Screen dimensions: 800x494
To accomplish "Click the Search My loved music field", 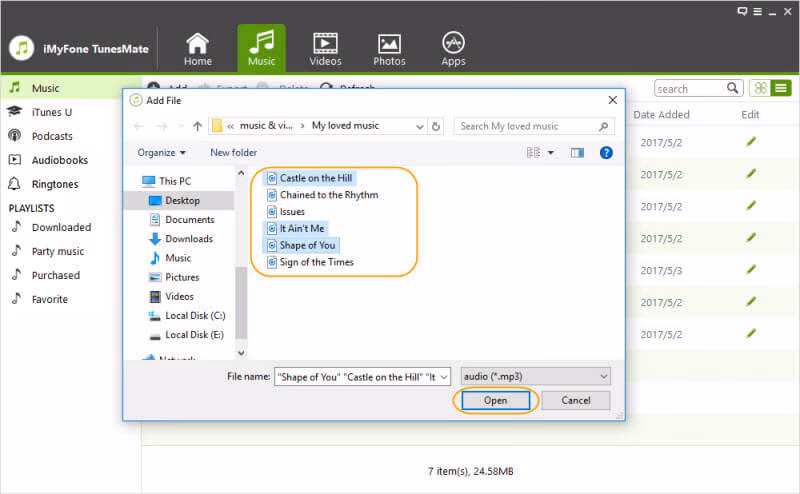I will (x=526, y=127).
